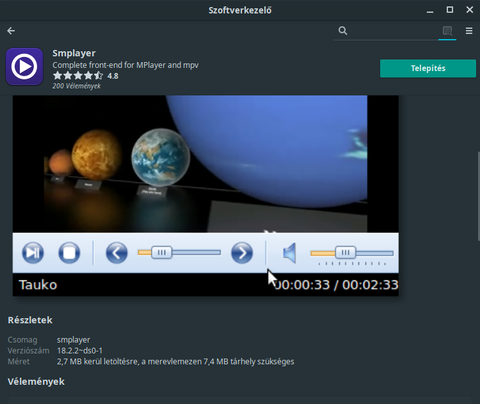Viewport: 480px width, 404px height.
Task: Click the Smplayer screenshot image
Action: [206, 196]
